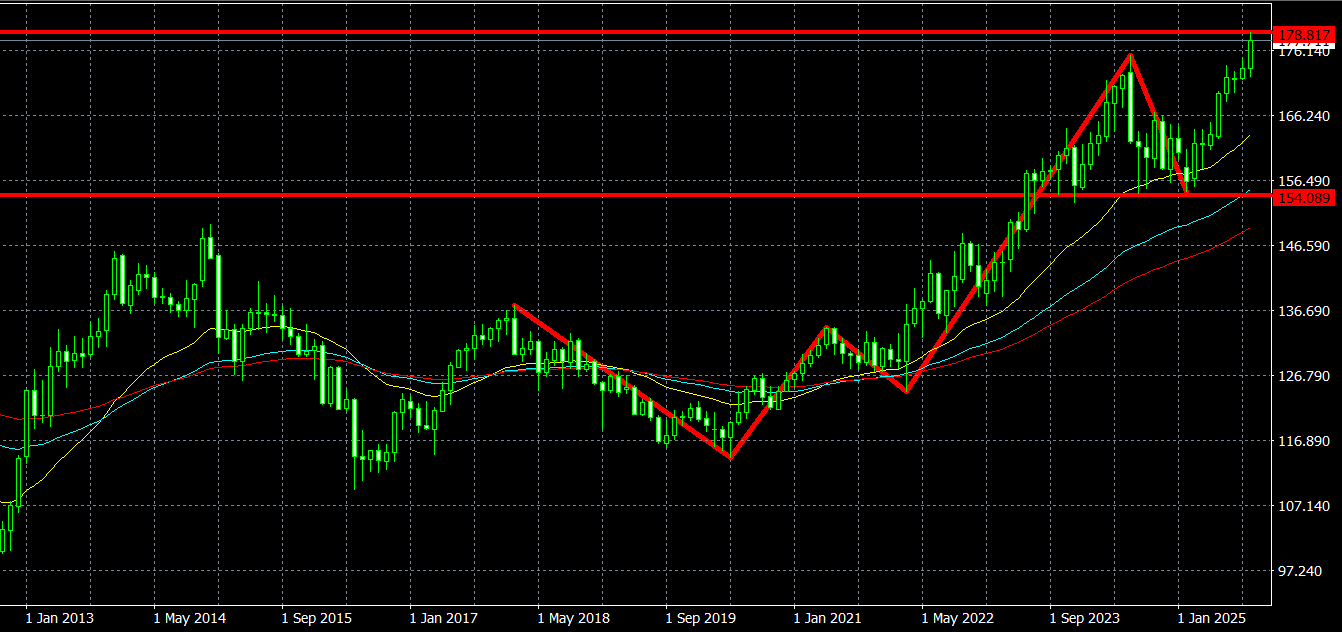The width and height of the screenshot is (1342, 632).
Task: Click the 1 Jan 2025 date label
Action: pos(1212,618)
